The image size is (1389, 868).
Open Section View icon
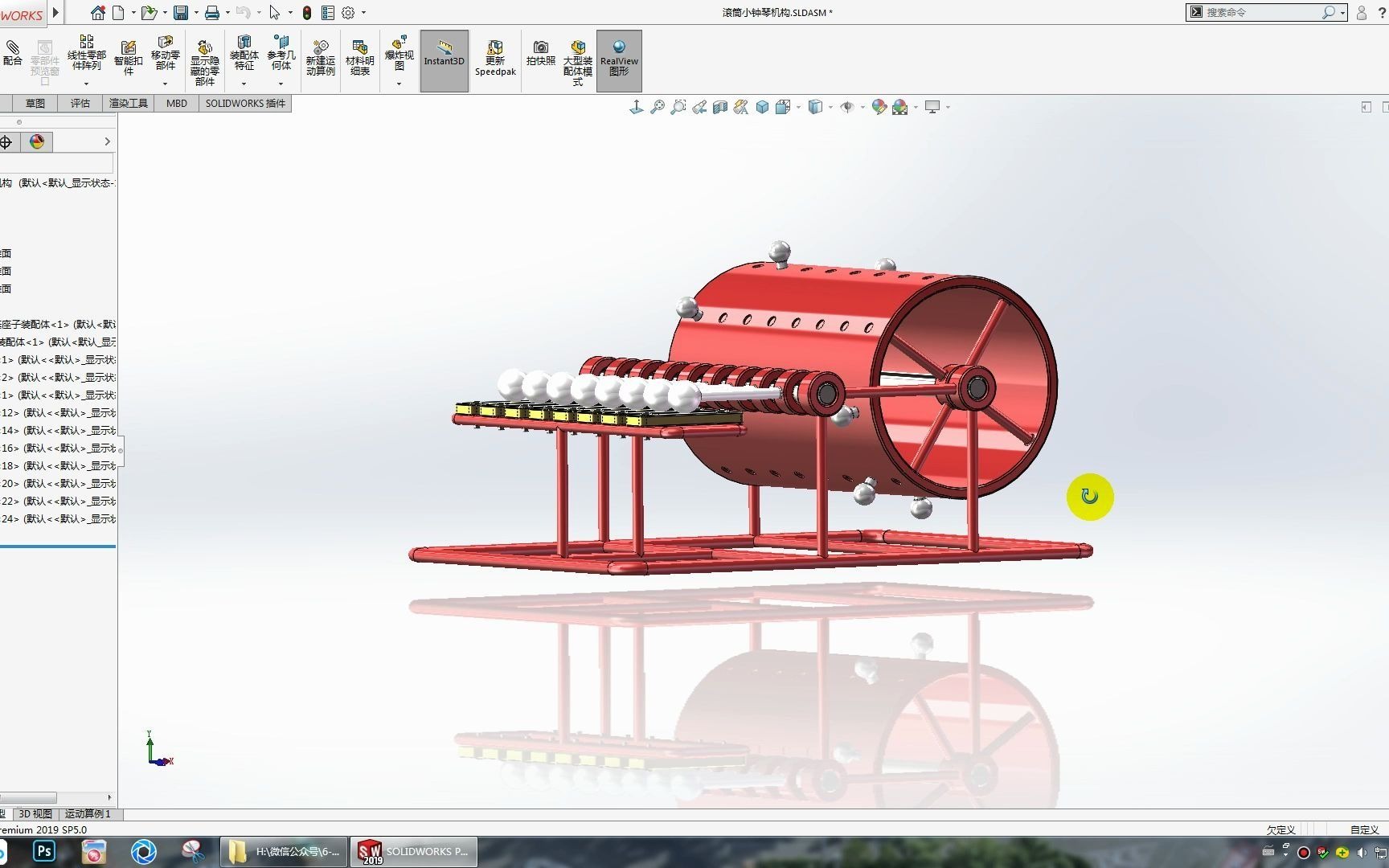click(720, 107)
